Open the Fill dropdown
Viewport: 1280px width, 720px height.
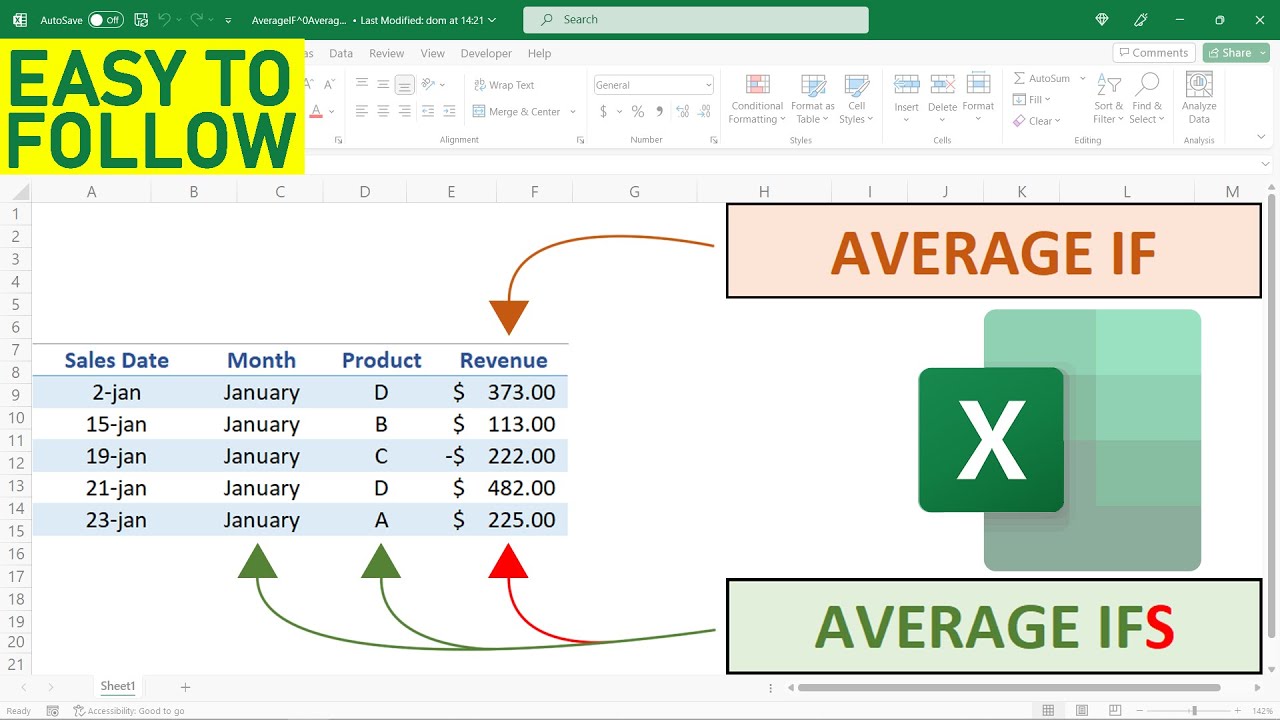click(1032, 100)
